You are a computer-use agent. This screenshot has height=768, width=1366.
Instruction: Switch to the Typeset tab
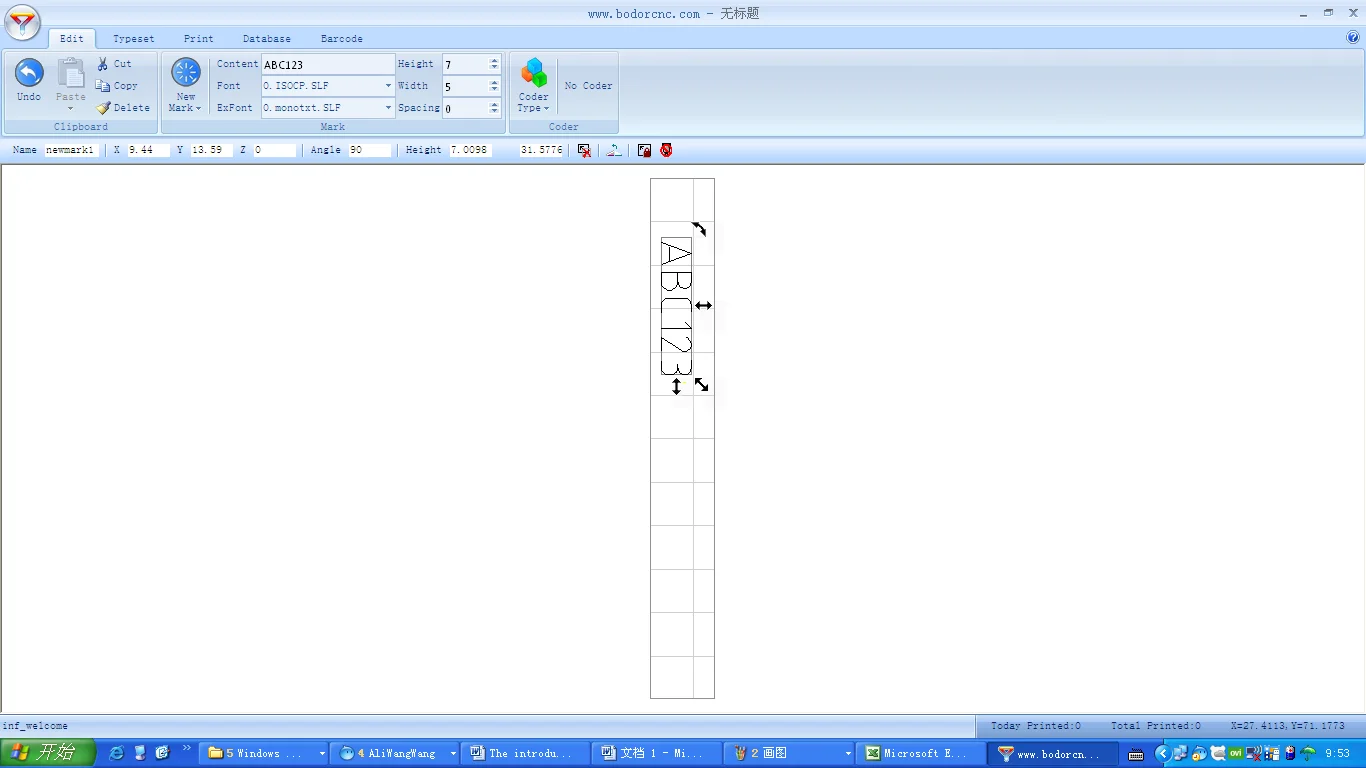coord(134,39)
